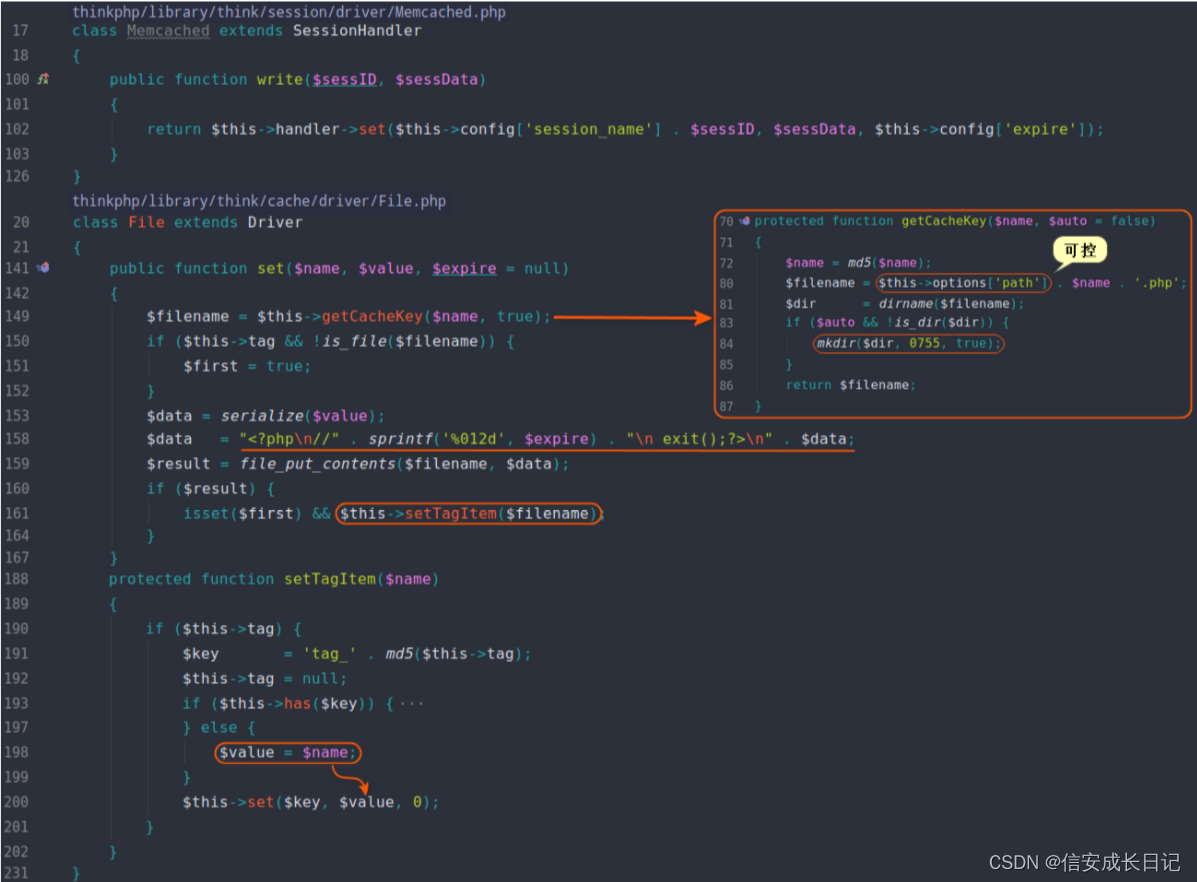
Task: Expand the folded code ellipsis on line 193
Action: click(x=411, y=703)
